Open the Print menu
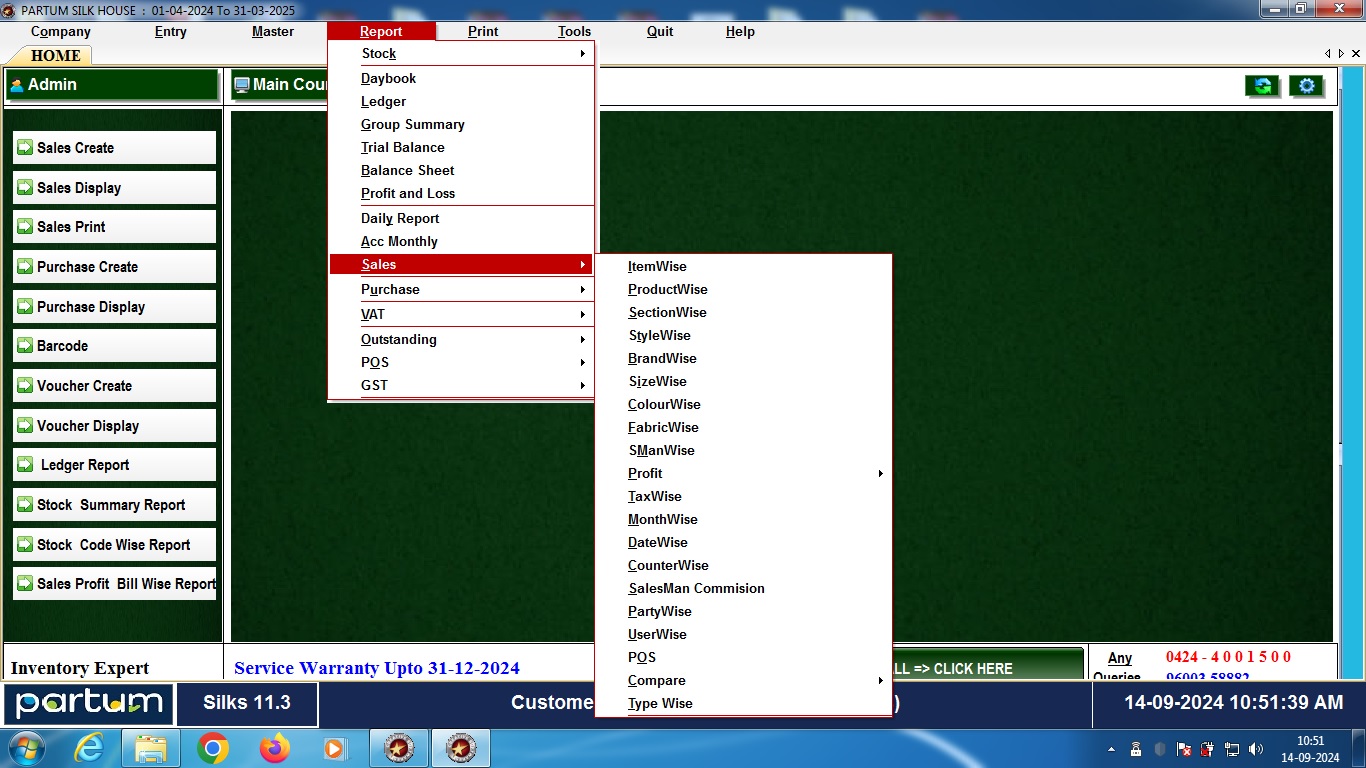This screenshot has height=768, width=1366. tap(483, 31)
